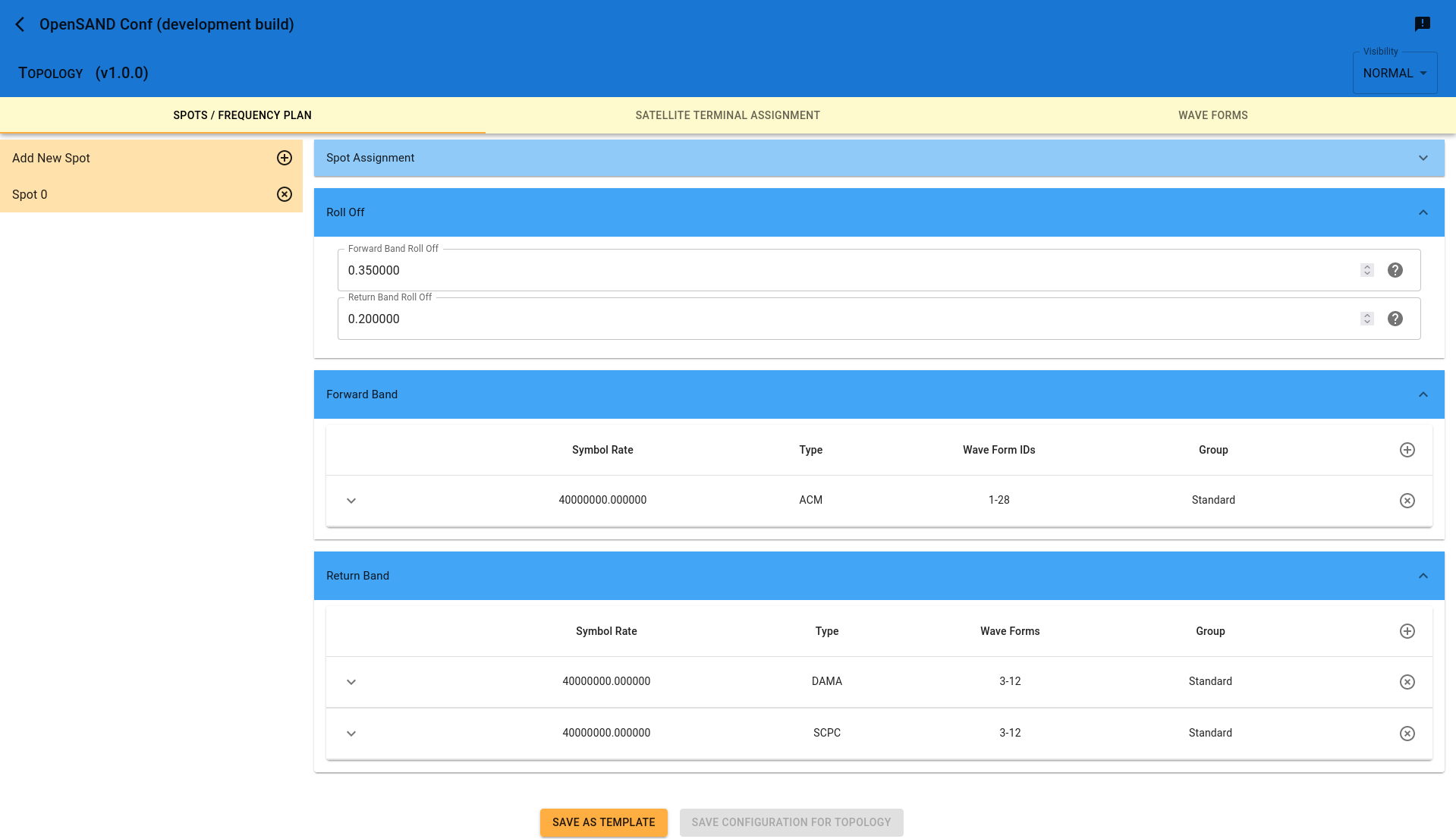Expand the DAMA return band row

[x=351, y=682]
